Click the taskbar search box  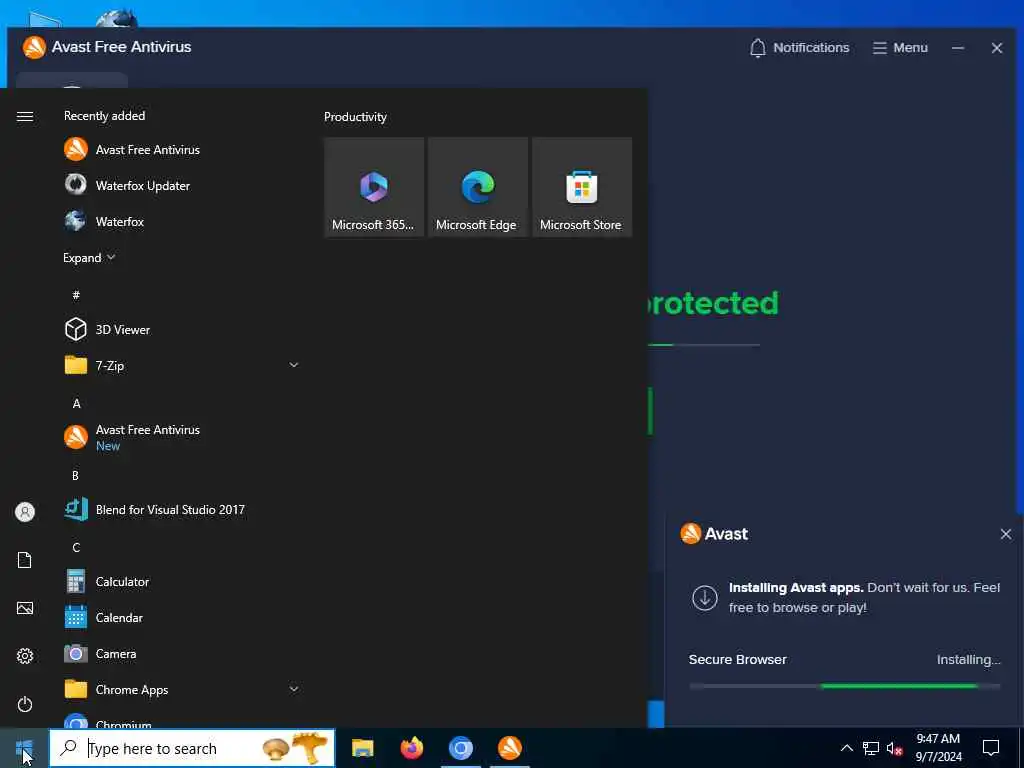click(192, 748)
